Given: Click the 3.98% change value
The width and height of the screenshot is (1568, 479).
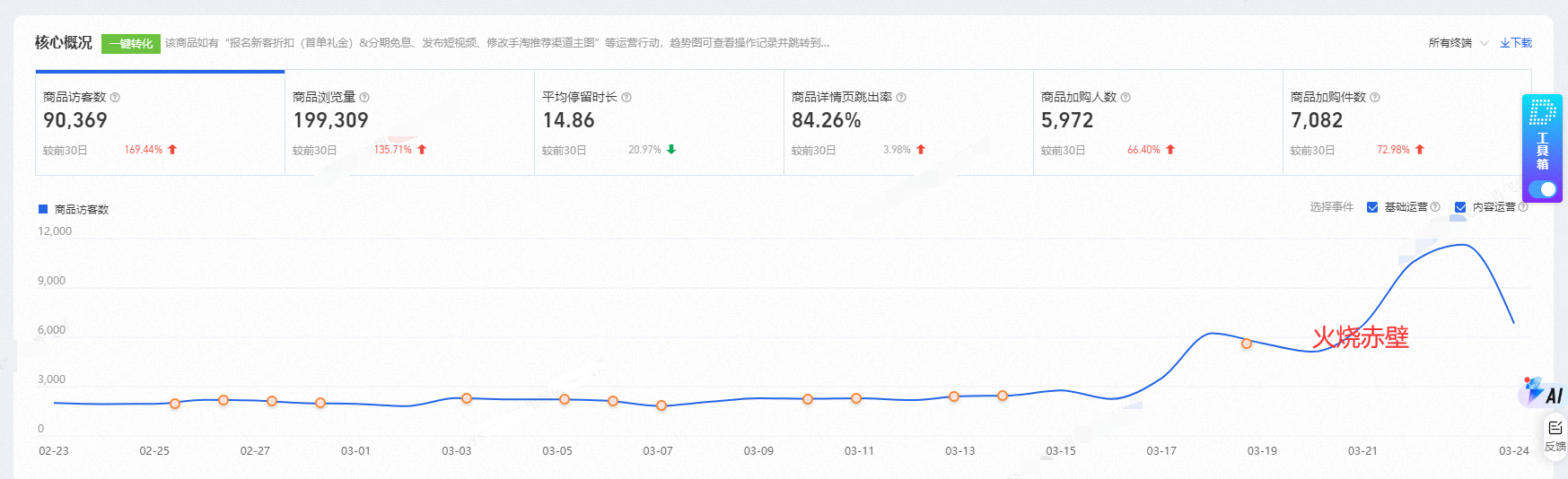Looking at the screenshot, I should 897,150.
